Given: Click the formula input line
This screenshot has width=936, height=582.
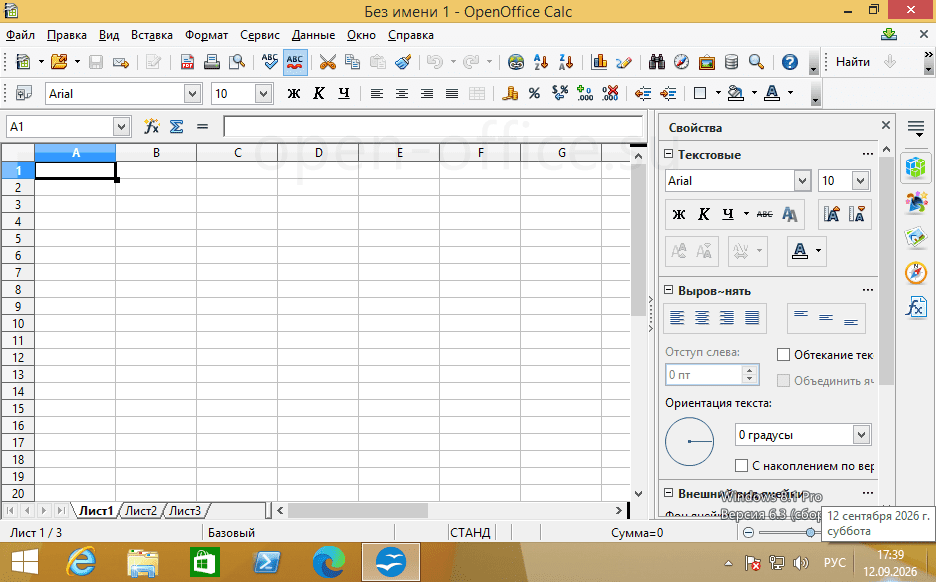Looking at the screenshot, I should [433, 127].
